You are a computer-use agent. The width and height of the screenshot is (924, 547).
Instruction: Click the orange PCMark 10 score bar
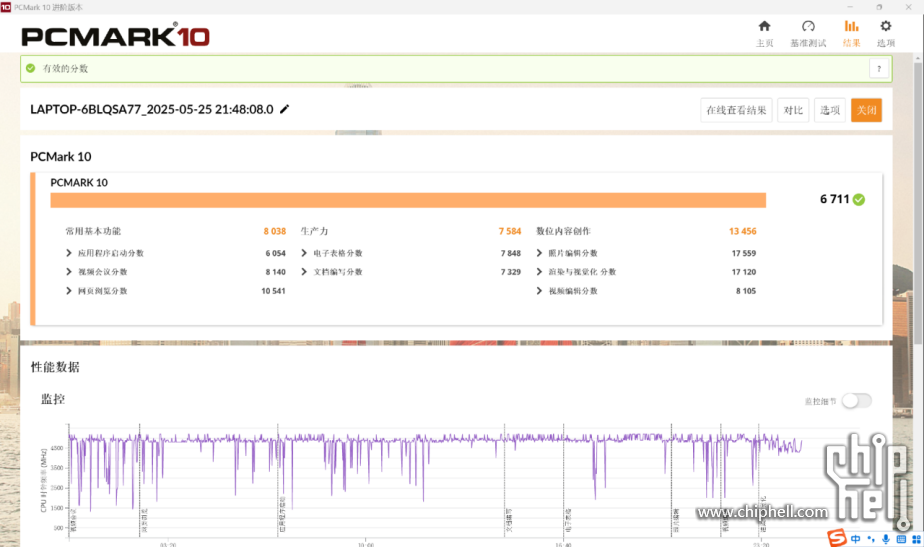point(408,200)
